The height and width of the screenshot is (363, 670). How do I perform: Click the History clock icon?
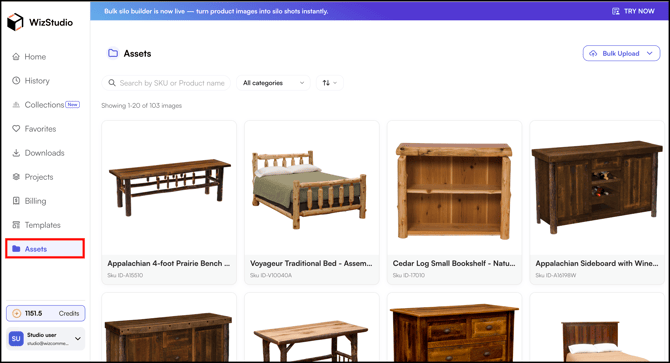16,80
